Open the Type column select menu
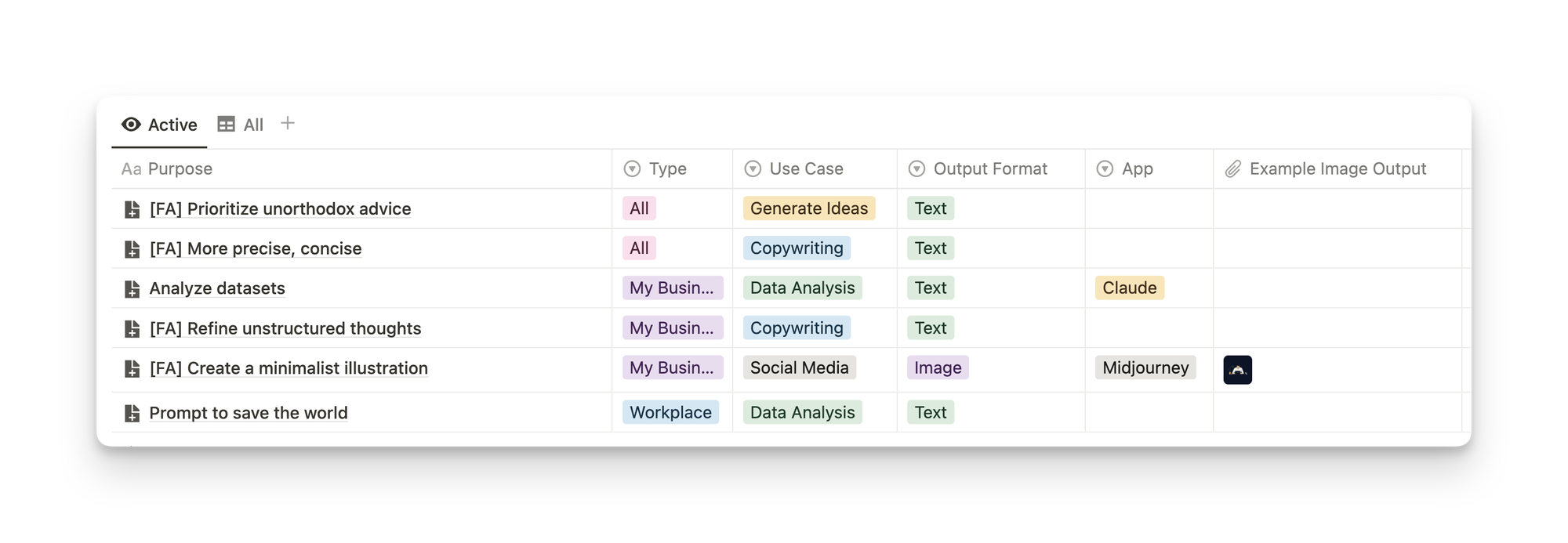Viewport: 1568px width, 543px height. click(632, 169)
